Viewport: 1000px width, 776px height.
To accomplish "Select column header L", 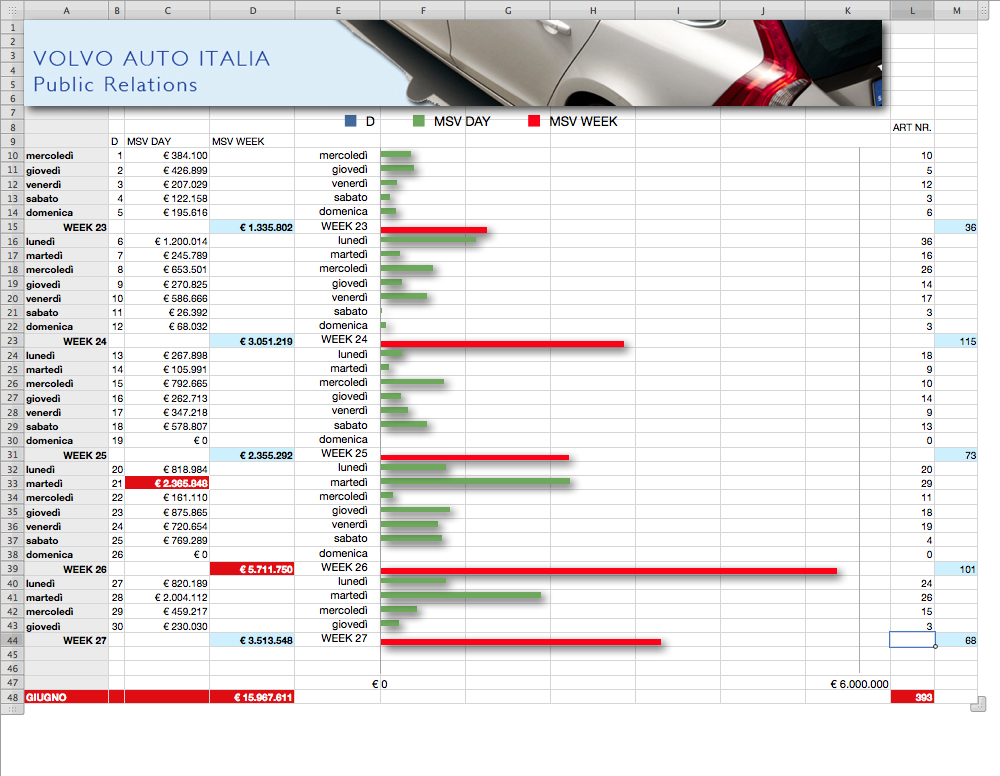I will coord(912,9).
